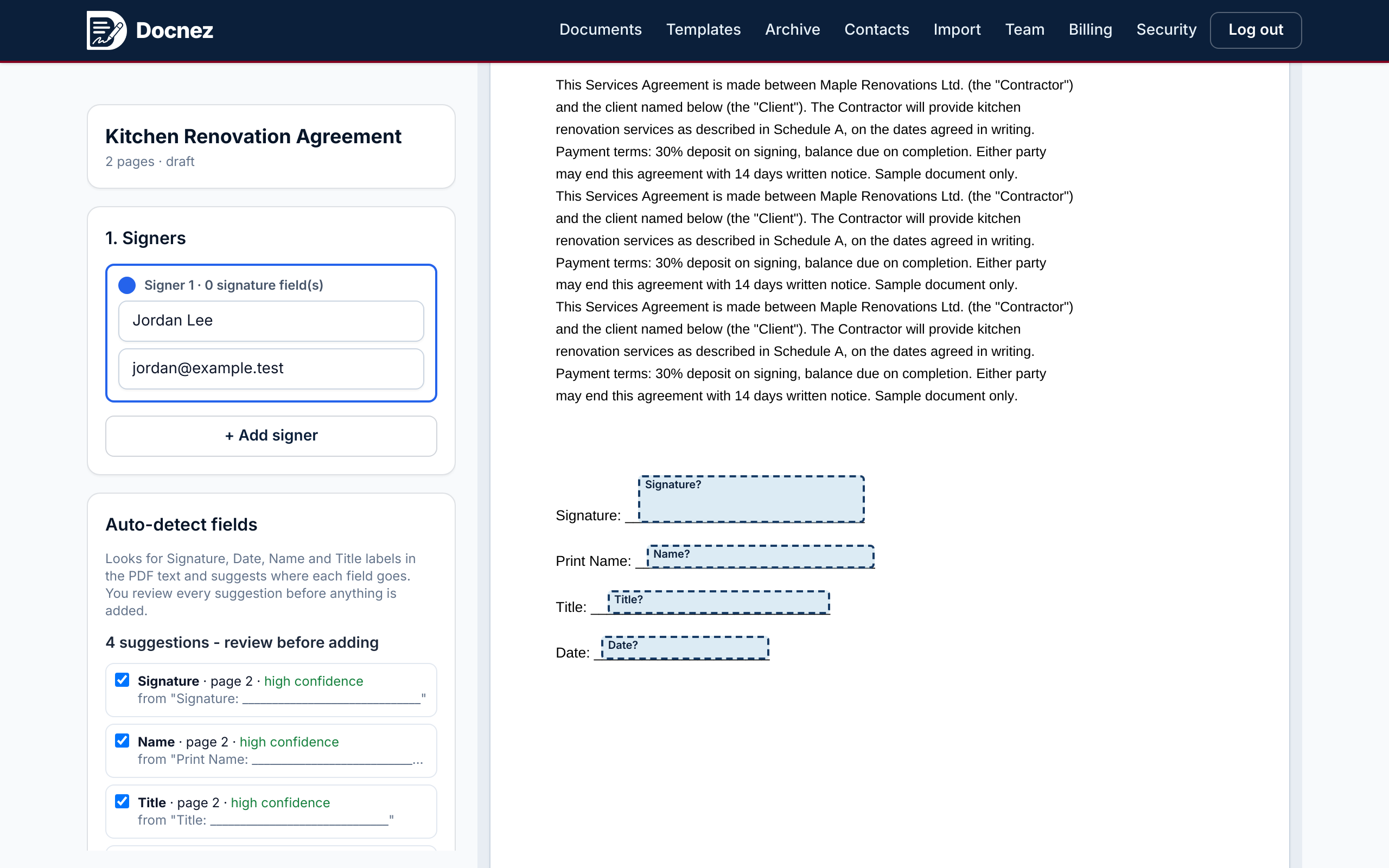The image size is (1389, 868).
Task: Click 'high confidence' in the Title suggestion
Action: click(280, 803)
